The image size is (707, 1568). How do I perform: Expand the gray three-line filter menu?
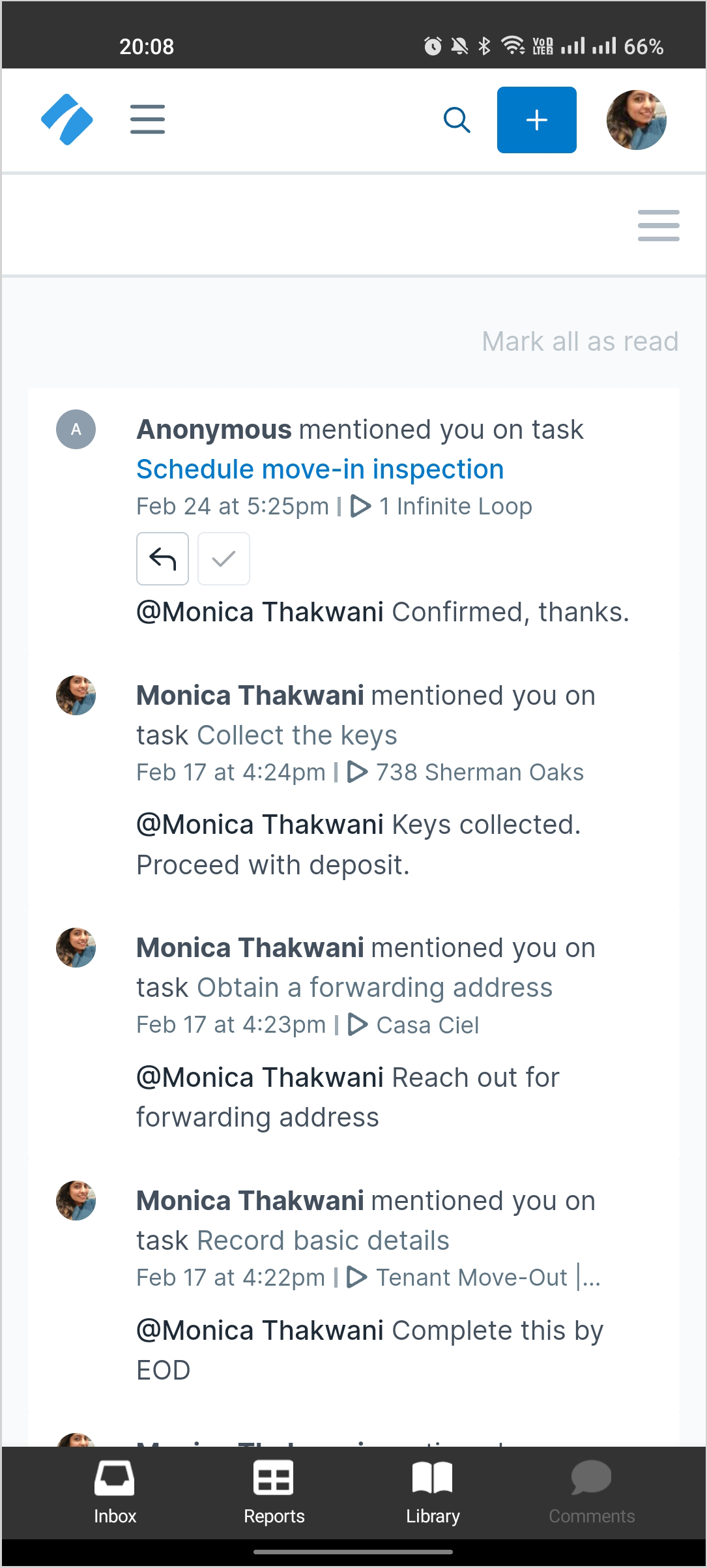click(658, 226)
